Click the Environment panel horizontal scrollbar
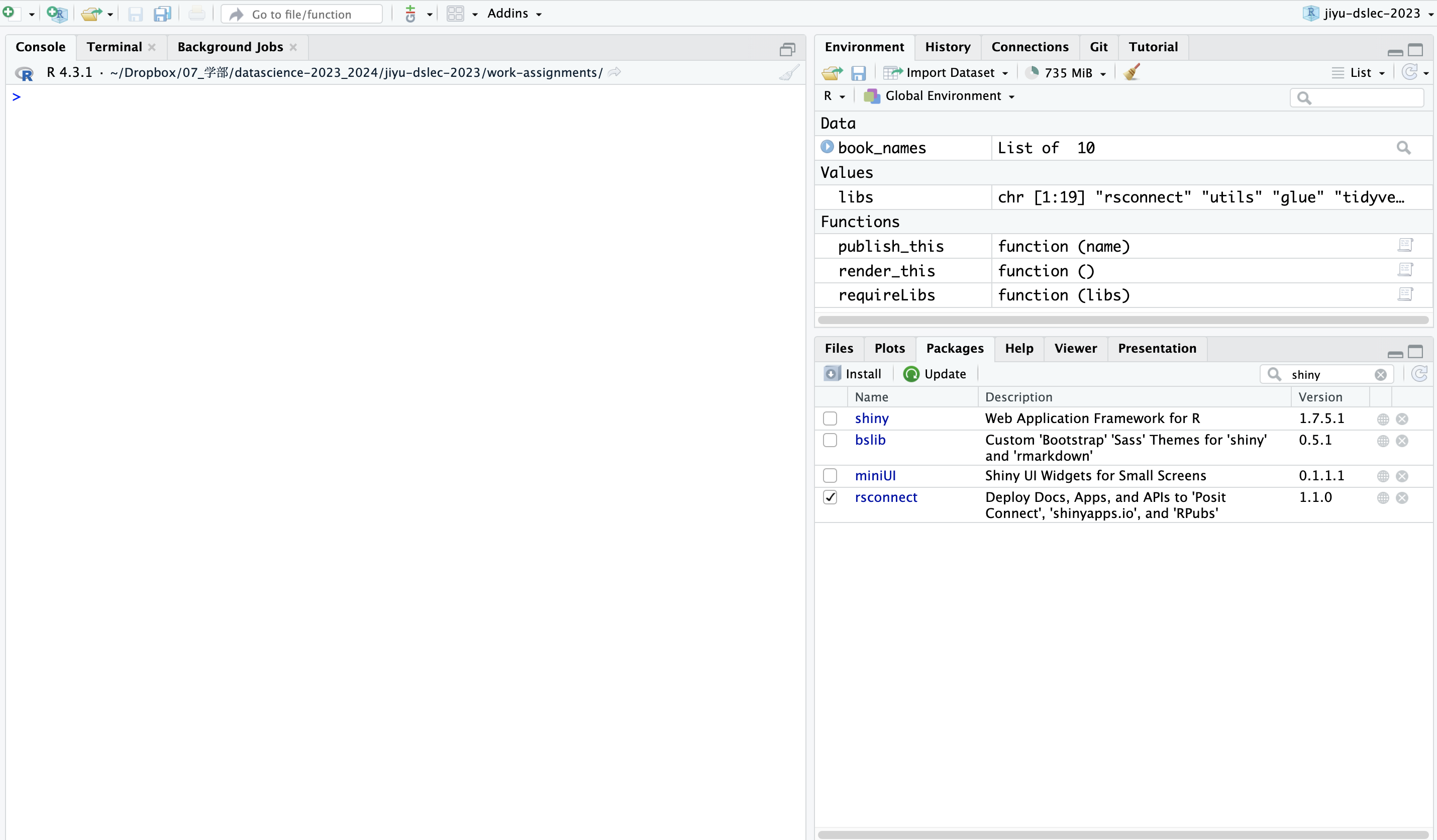This screenshot has height=840, width=1437. [1122, 320]
